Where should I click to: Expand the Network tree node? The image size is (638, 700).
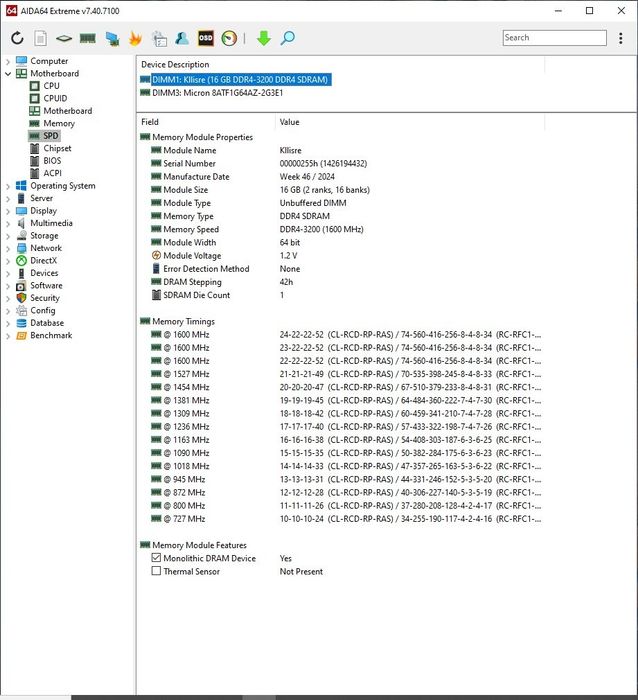(x=8, y=249)
